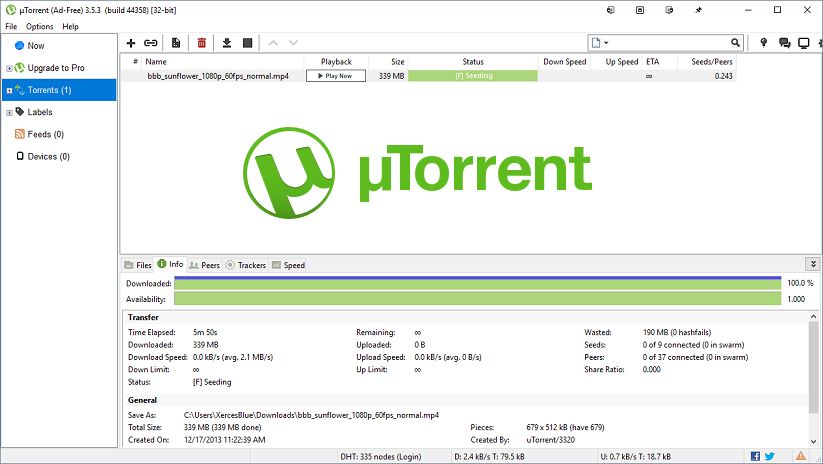Click the info pane scroll down arrow

pyautogui.click(x=813, y=441)
